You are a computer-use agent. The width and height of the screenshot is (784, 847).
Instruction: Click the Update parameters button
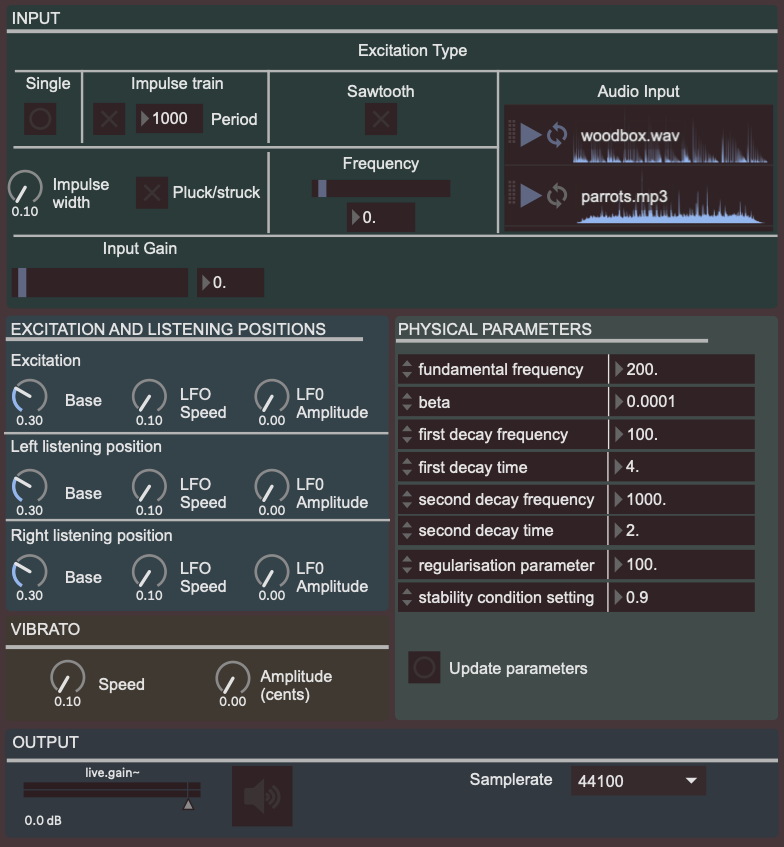pos(424,668)
